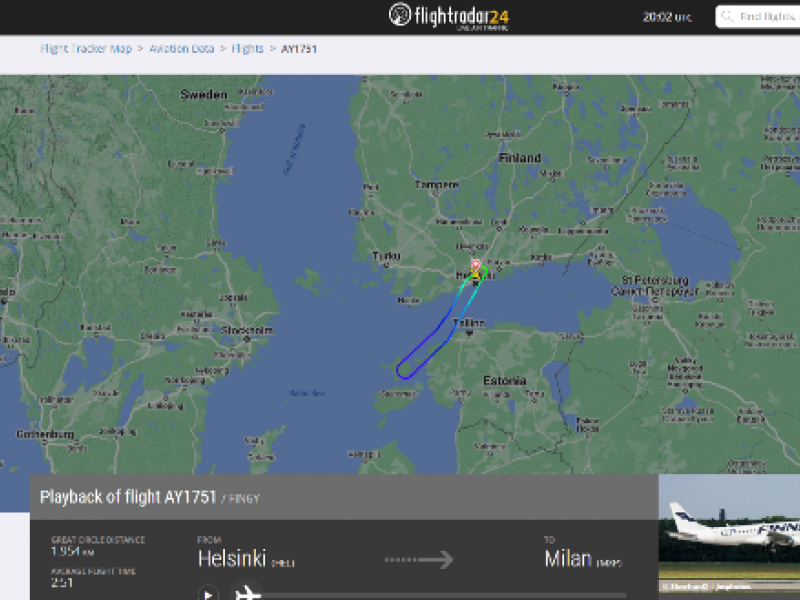Click the Sweden country label on map
This screenshot has width=800, height=600.
[204, 94]
